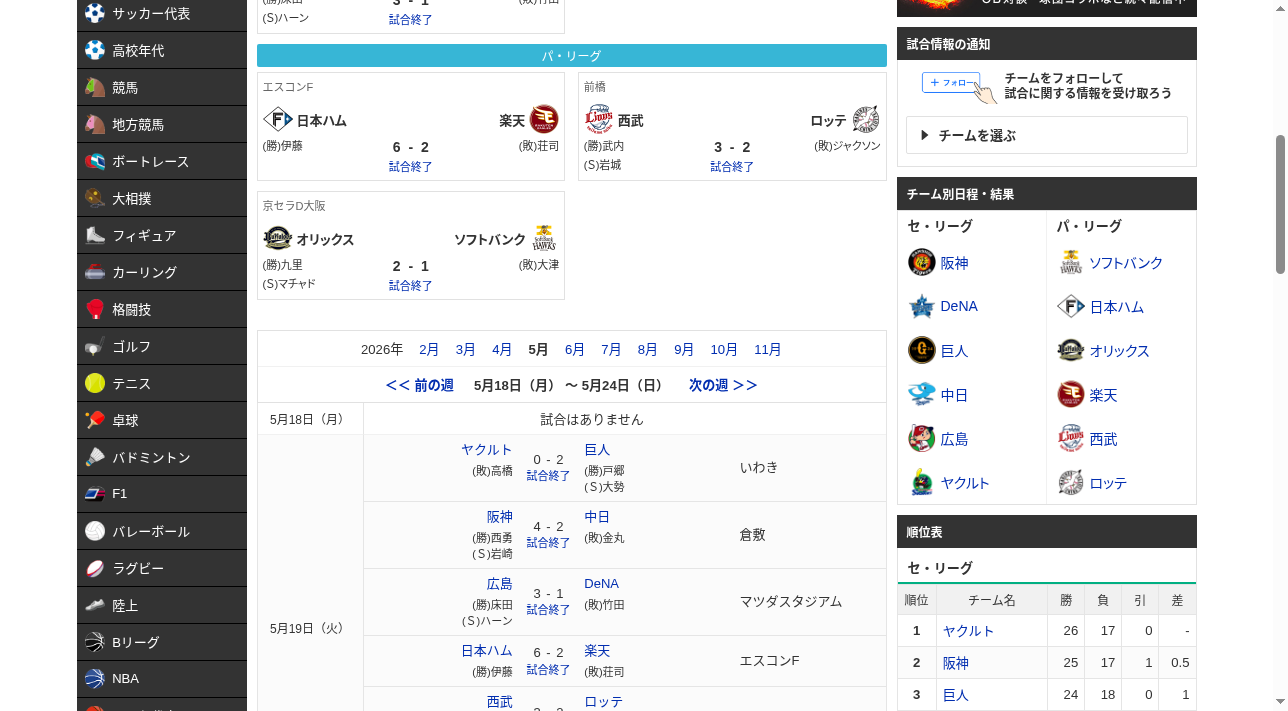
Task: Select the 8月 month tab
Action: pyautogui.click(x=648, y=349)
